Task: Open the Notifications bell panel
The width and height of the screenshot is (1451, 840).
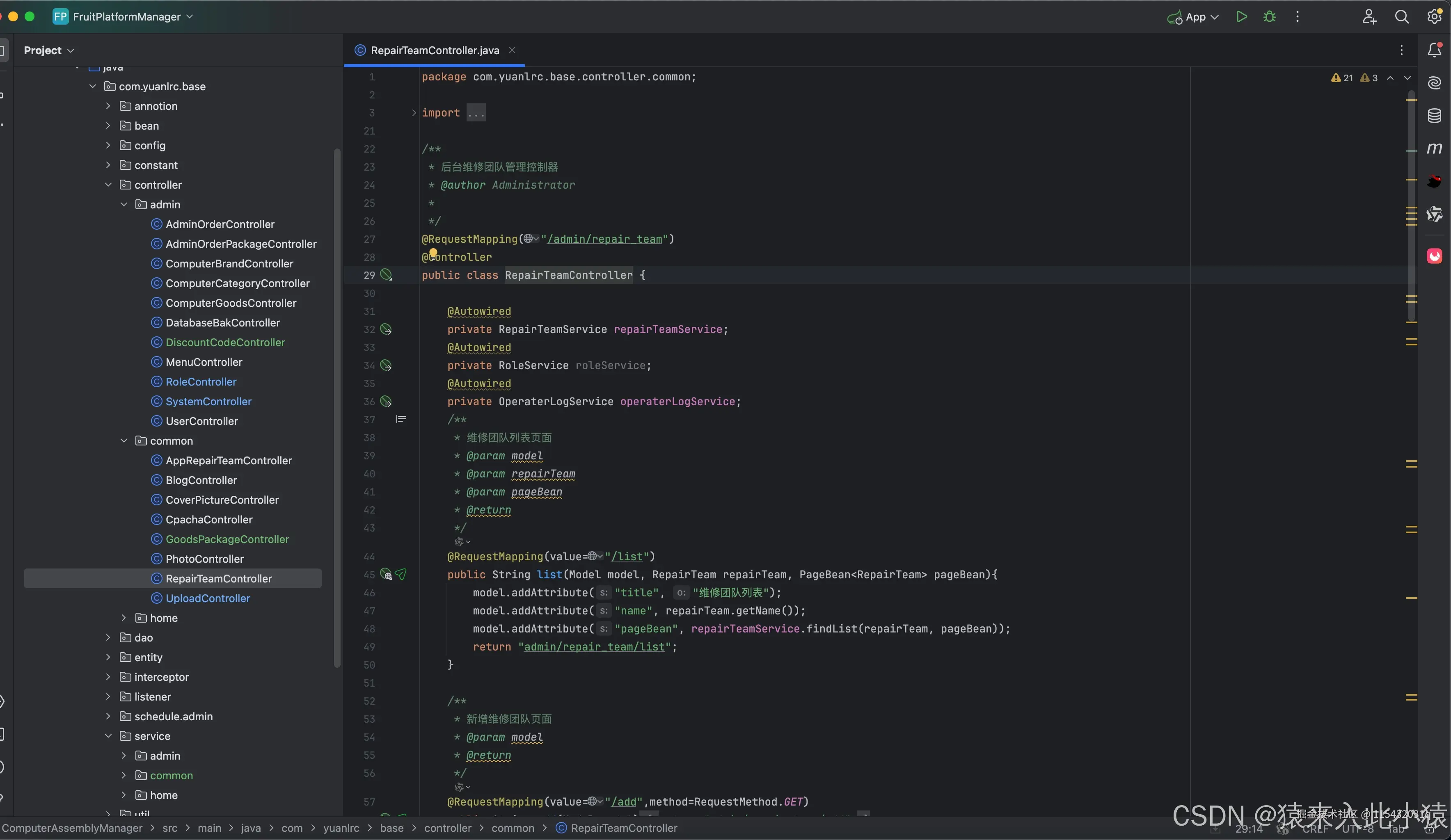Action: [1434, 50]
